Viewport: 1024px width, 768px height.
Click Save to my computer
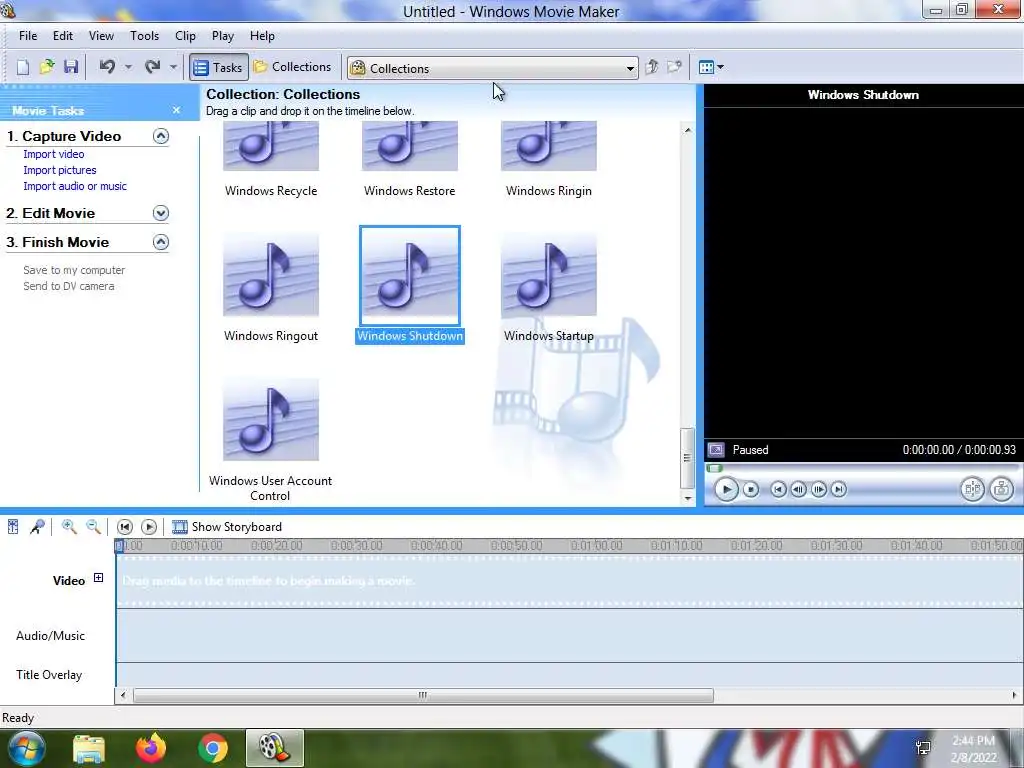74,270
